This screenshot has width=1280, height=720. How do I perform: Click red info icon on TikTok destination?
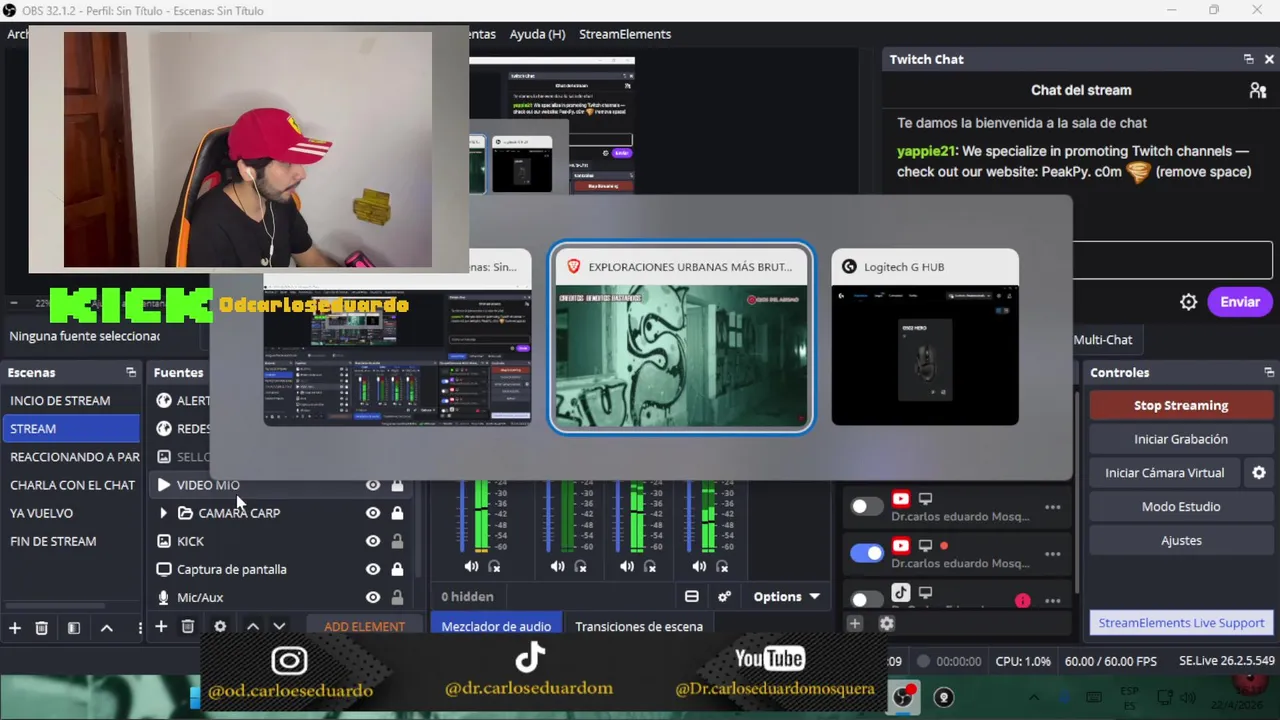[x=1022, y=601]
